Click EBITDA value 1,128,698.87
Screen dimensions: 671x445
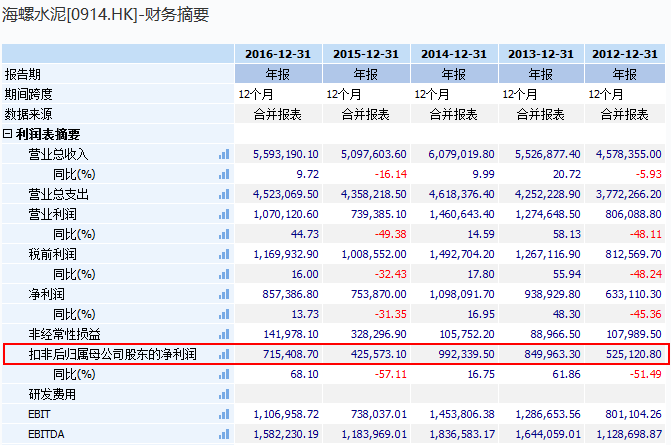(629, 434)
